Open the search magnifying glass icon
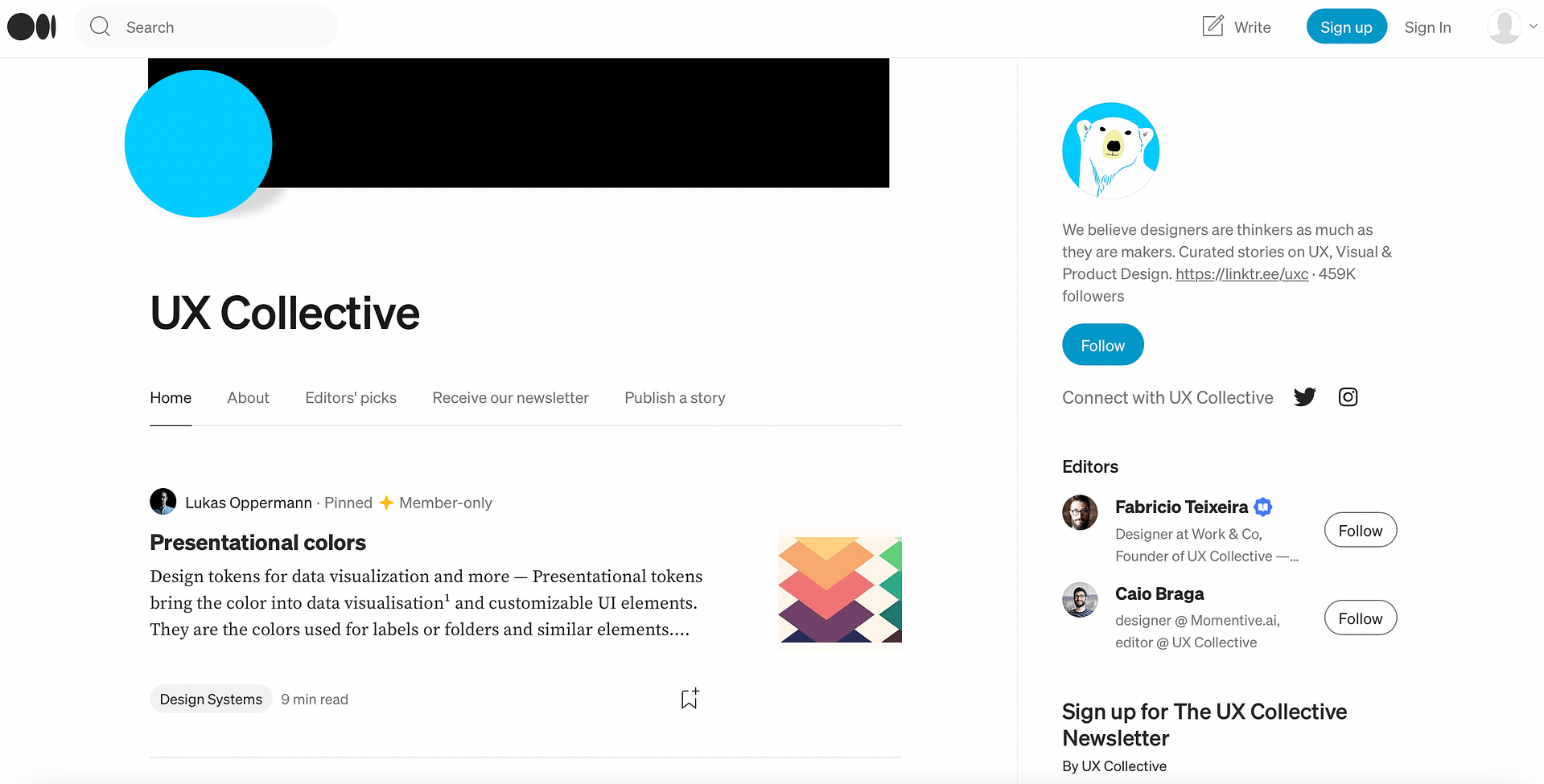The width and height of the screenshot is (1544, 784). point(100,26)
